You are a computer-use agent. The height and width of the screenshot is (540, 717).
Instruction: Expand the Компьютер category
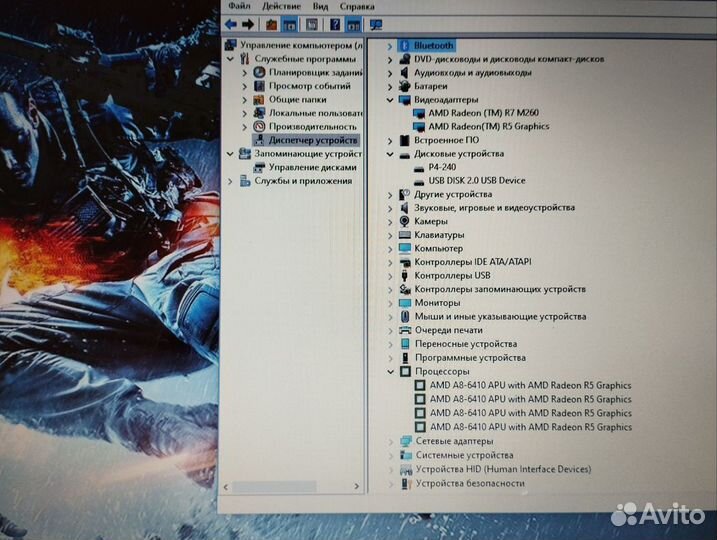(x=390, y=249)
